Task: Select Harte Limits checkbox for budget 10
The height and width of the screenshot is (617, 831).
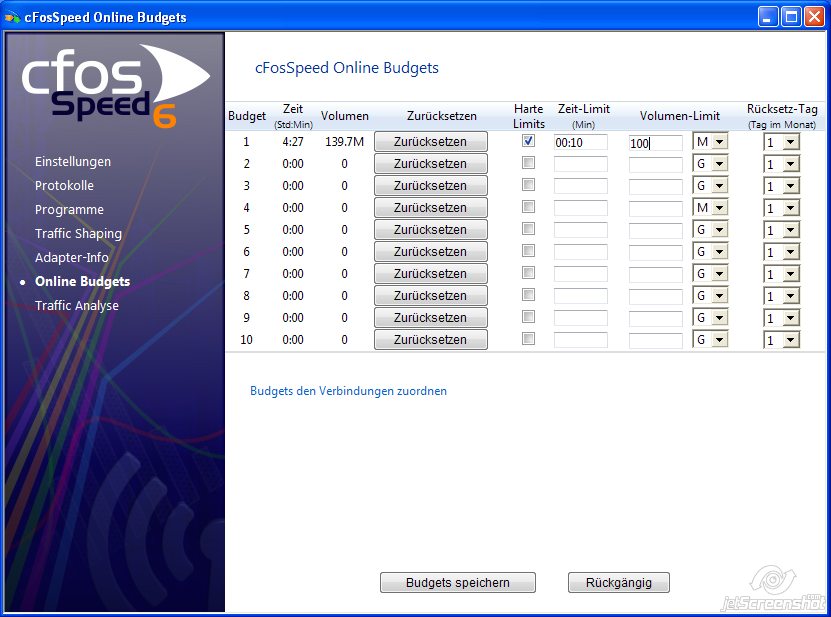Action: (528, 339)
